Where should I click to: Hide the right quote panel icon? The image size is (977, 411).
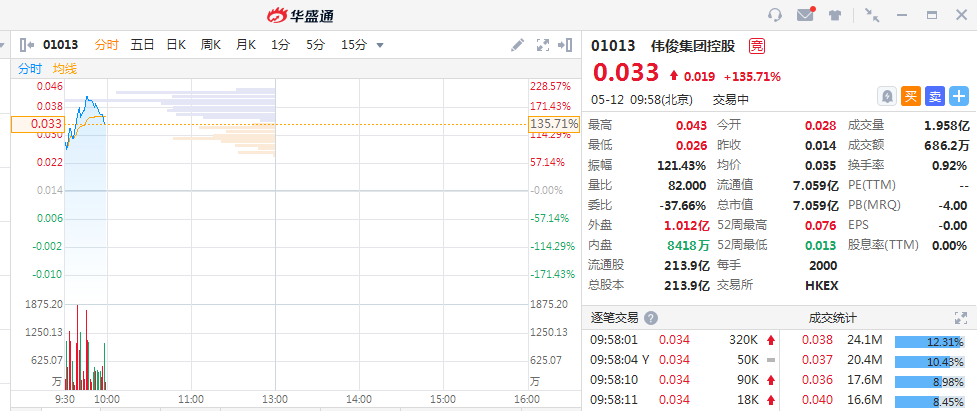567,45
